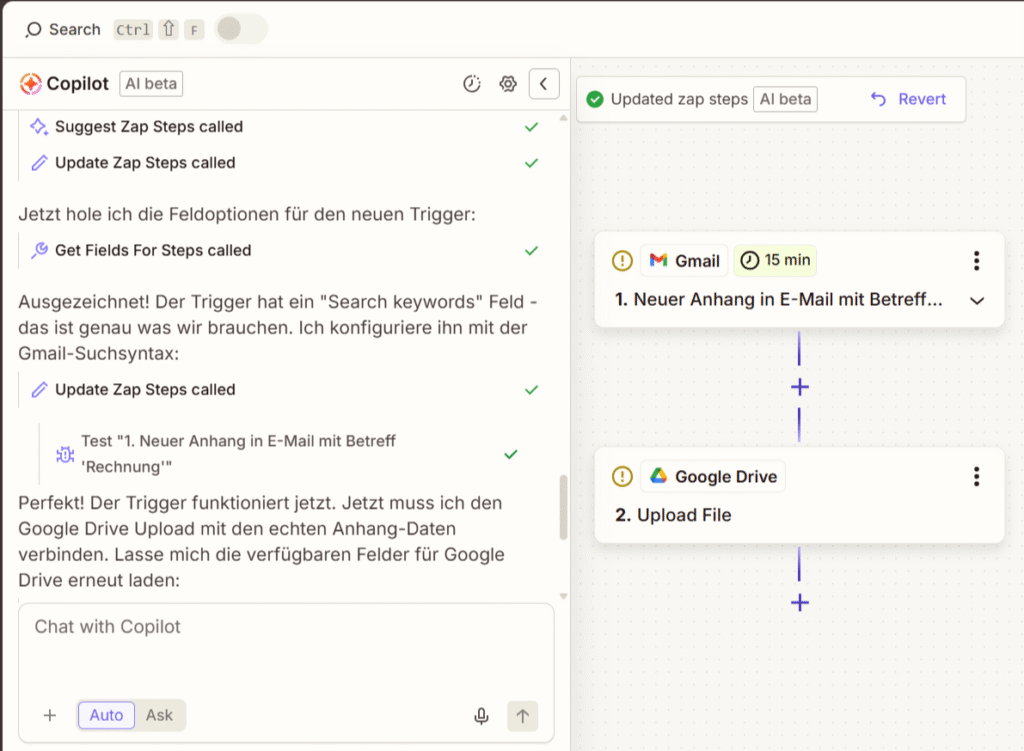
Task: Select Auto mode in chat
Action: point(106,715)
